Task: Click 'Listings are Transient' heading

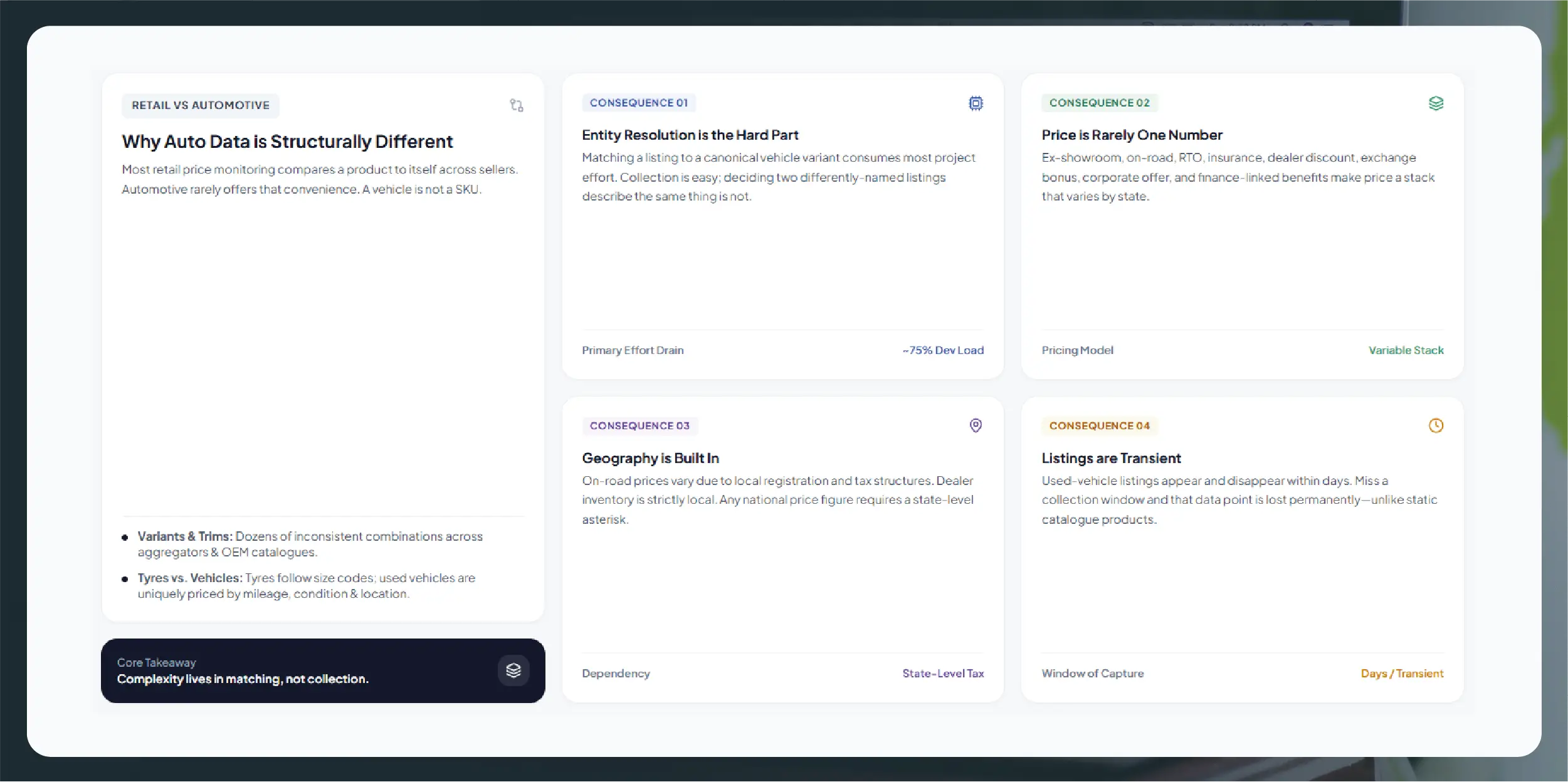Action: pyautogui.click(x=1111, y=459)
